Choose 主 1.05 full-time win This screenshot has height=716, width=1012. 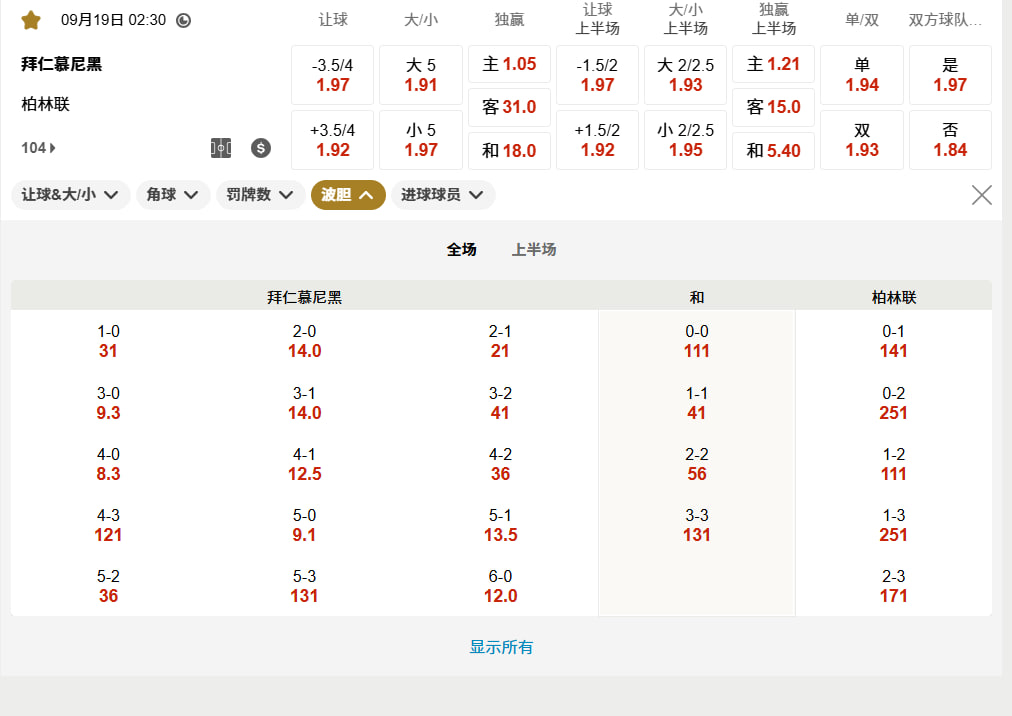coord(509,64)
